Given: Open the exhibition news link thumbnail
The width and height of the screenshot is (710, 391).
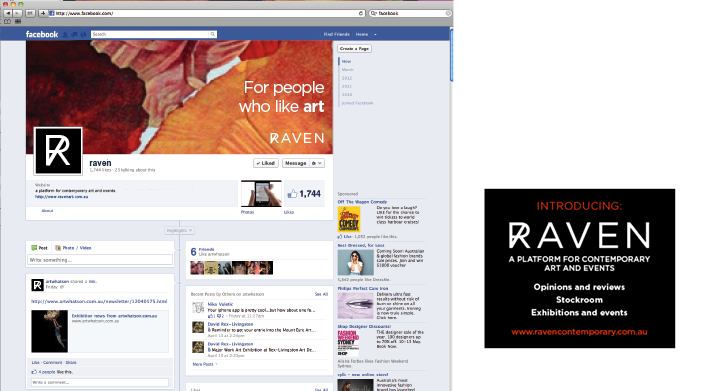Looking at the screenshot, I should (x=49, y=331).
